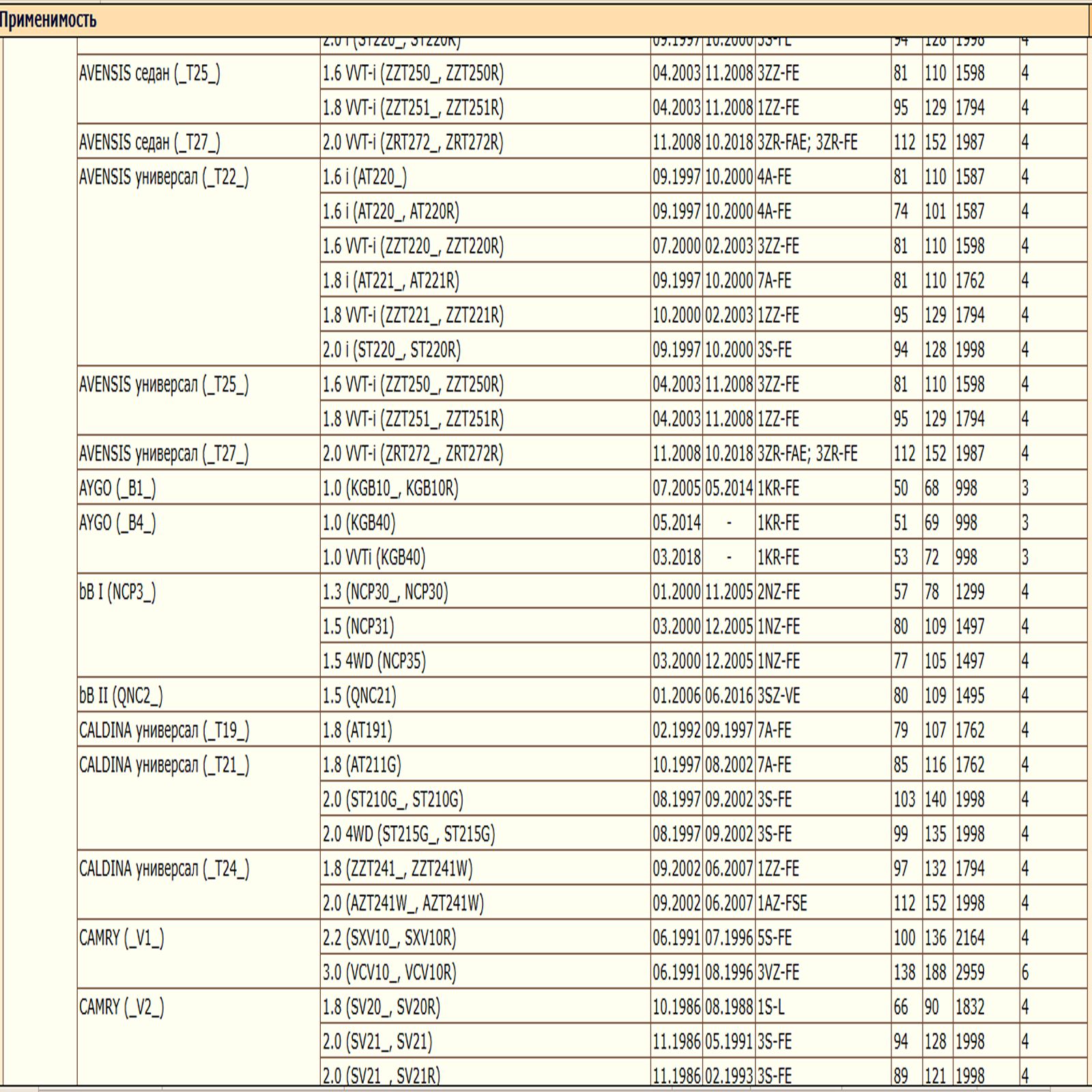This screenshot has height=1092, width=1092.
Task: Select the CALDINA универсал (_T24_) model cell
Action: point(164,869)
